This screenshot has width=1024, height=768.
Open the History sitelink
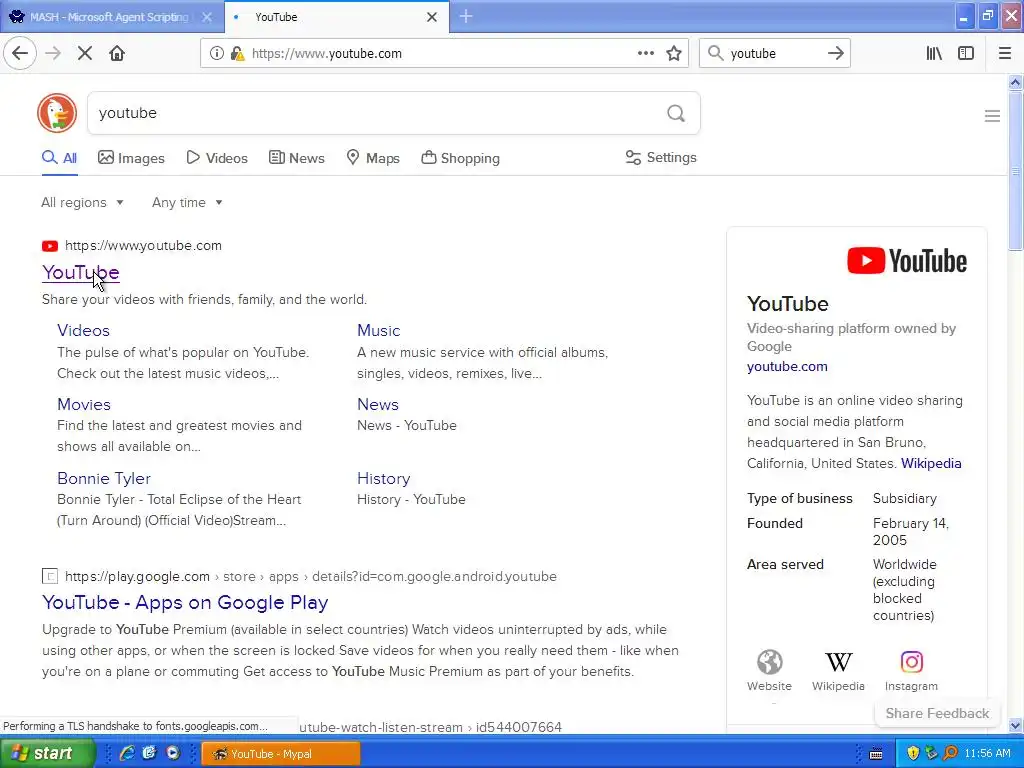383,478
